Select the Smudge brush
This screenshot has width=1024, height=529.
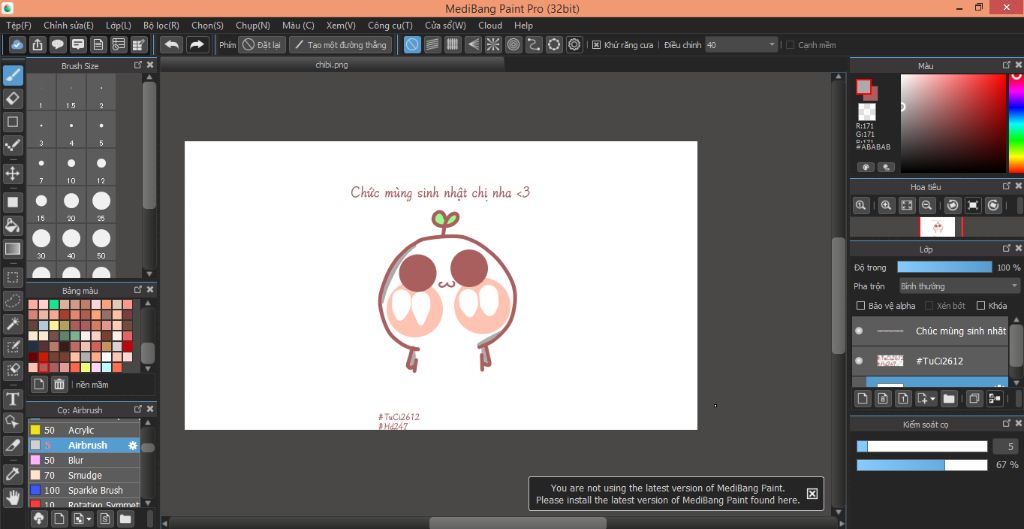84,475
